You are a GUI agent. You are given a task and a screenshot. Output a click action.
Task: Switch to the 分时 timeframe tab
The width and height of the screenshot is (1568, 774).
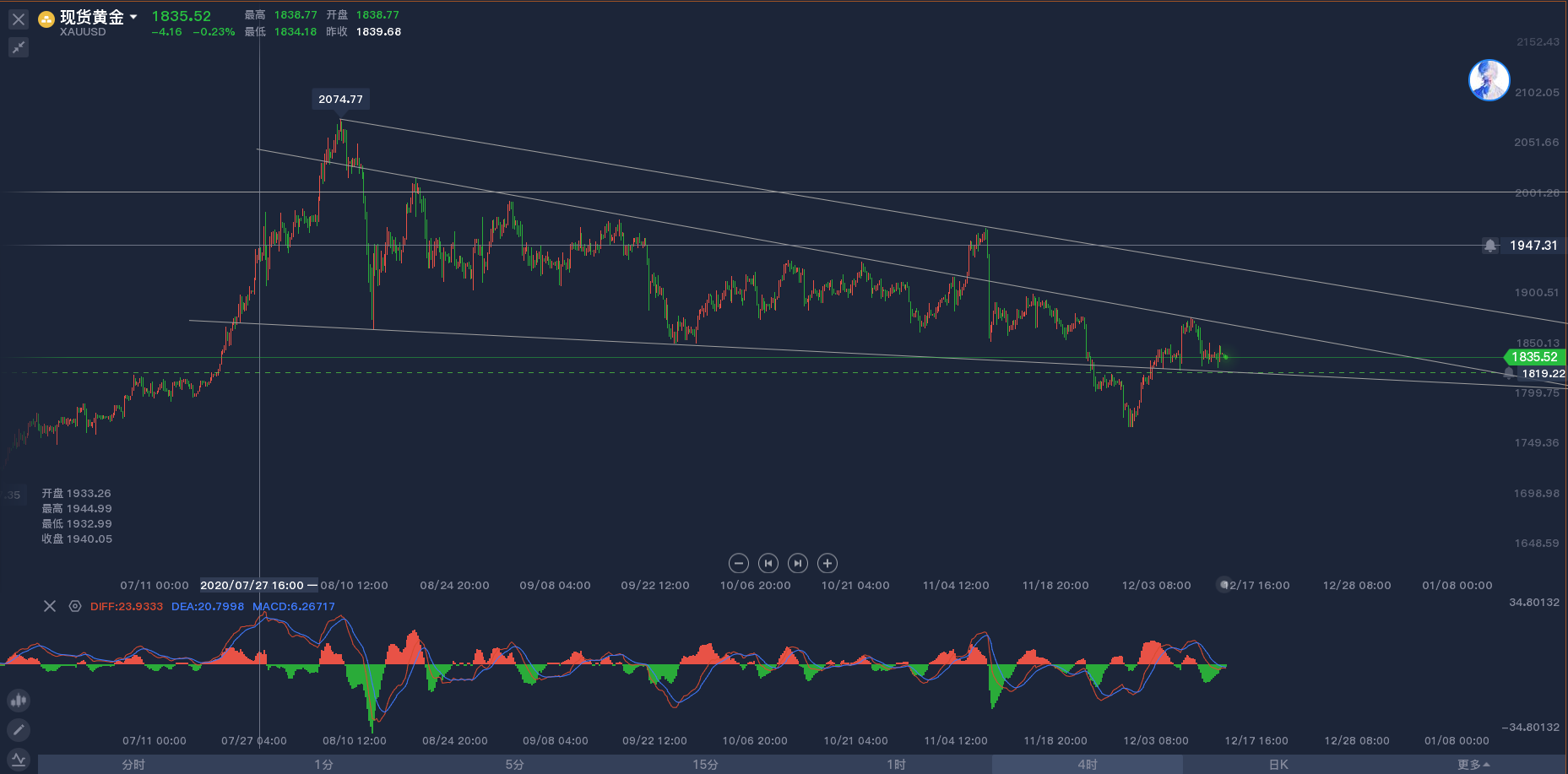click(133, 764)
